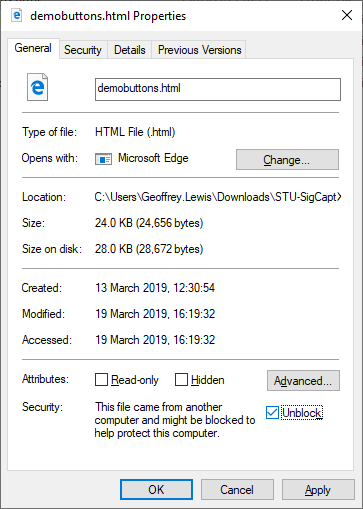
Task: Apply changes with the Apply button
Action: 318,490
